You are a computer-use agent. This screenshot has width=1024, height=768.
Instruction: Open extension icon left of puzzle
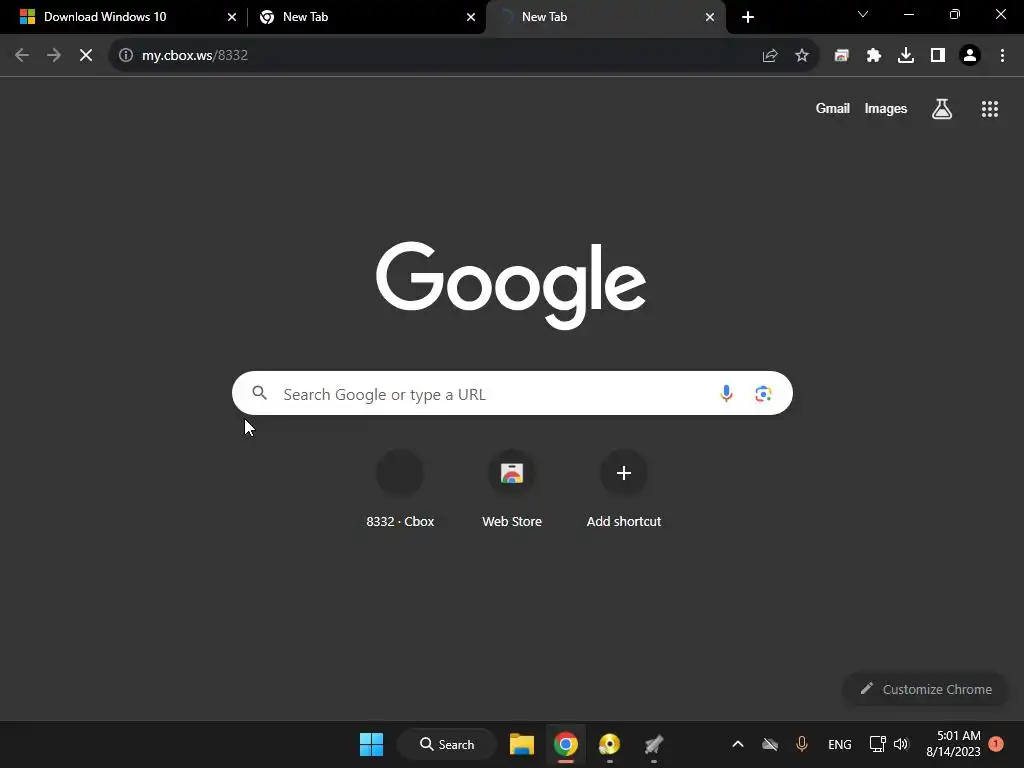(842, 56)
